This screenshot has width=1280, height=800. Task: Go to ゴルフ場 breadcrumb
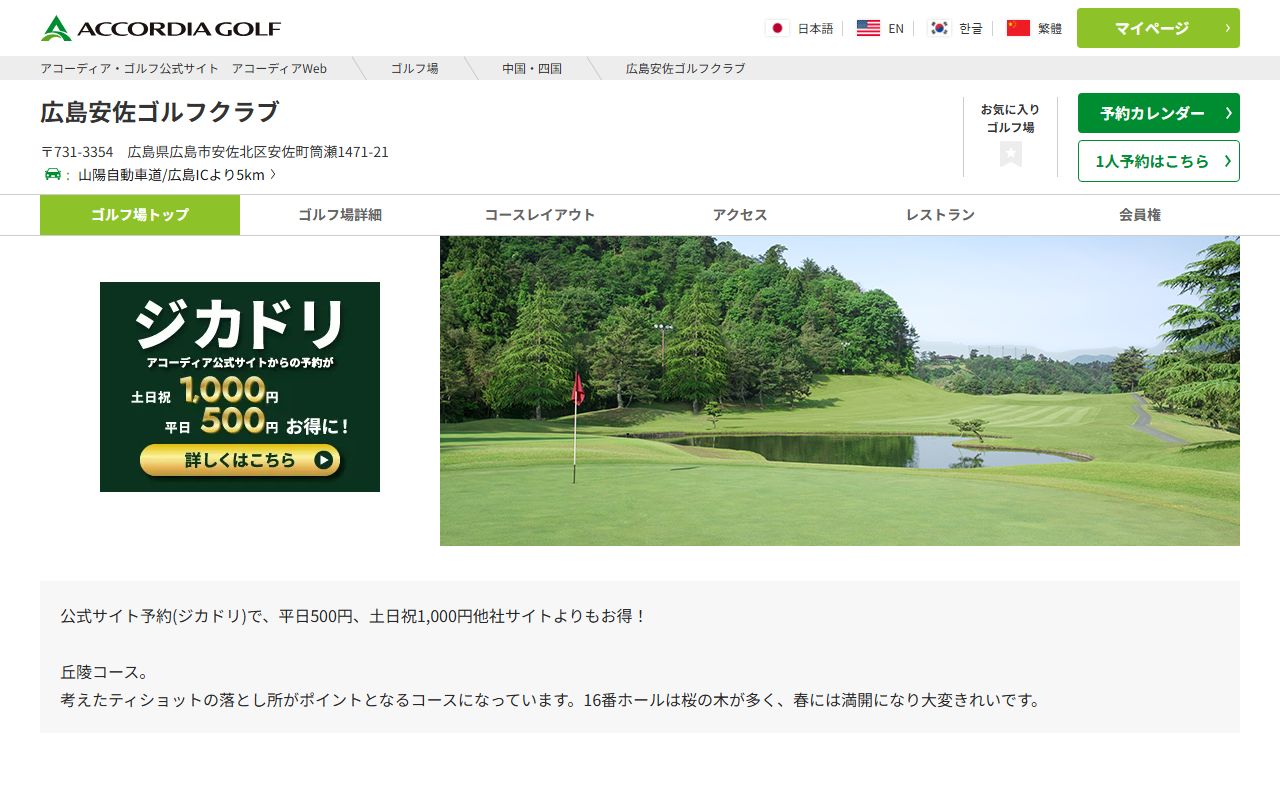414,68
